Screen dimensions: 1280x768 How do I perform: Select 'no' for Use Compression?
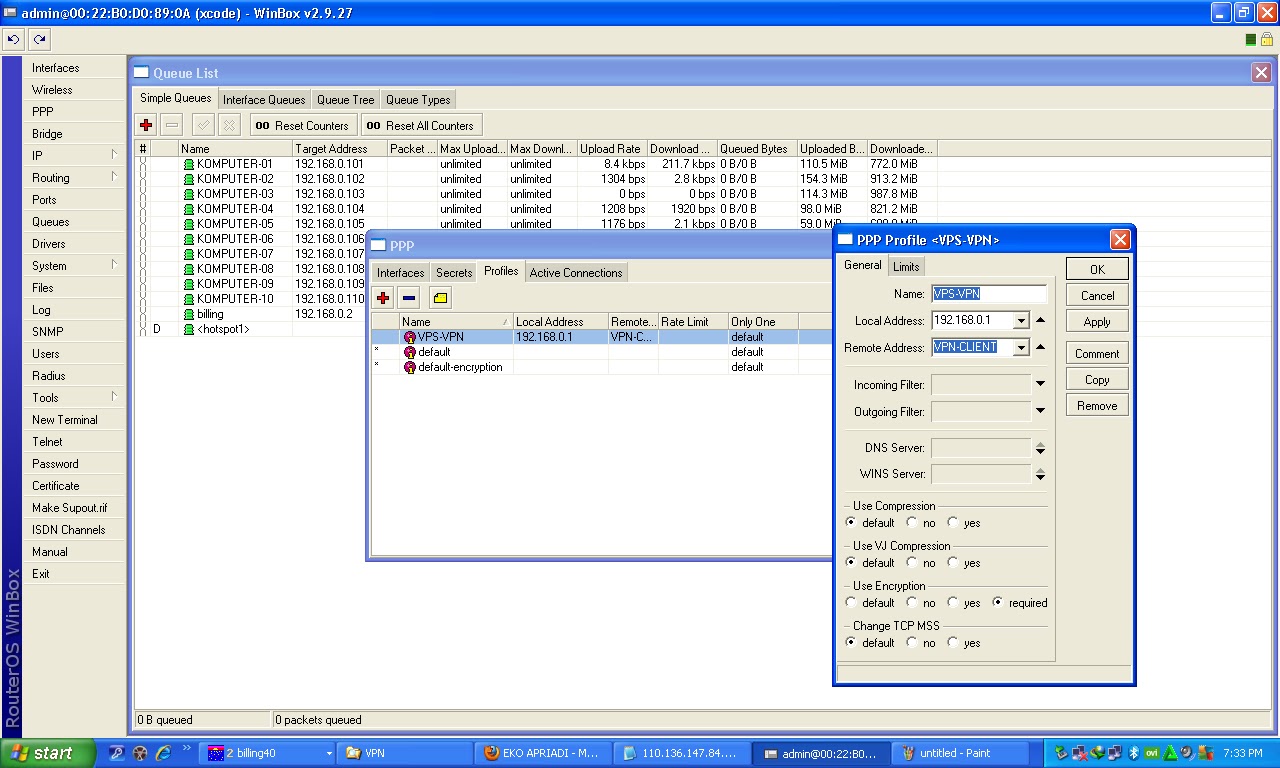912,523
